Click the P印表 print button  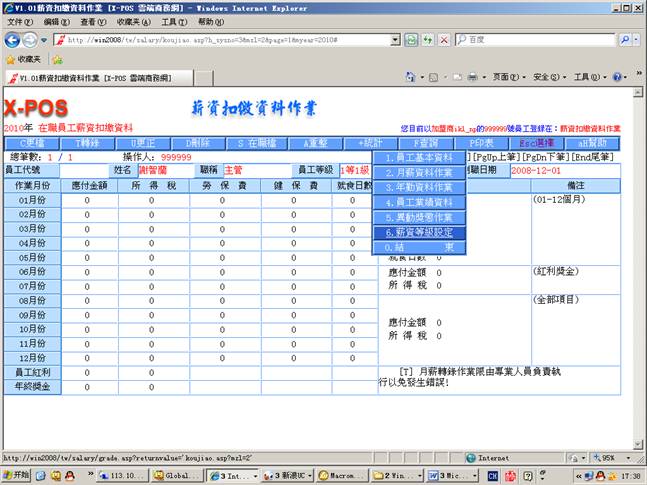[x=481, y=143]
